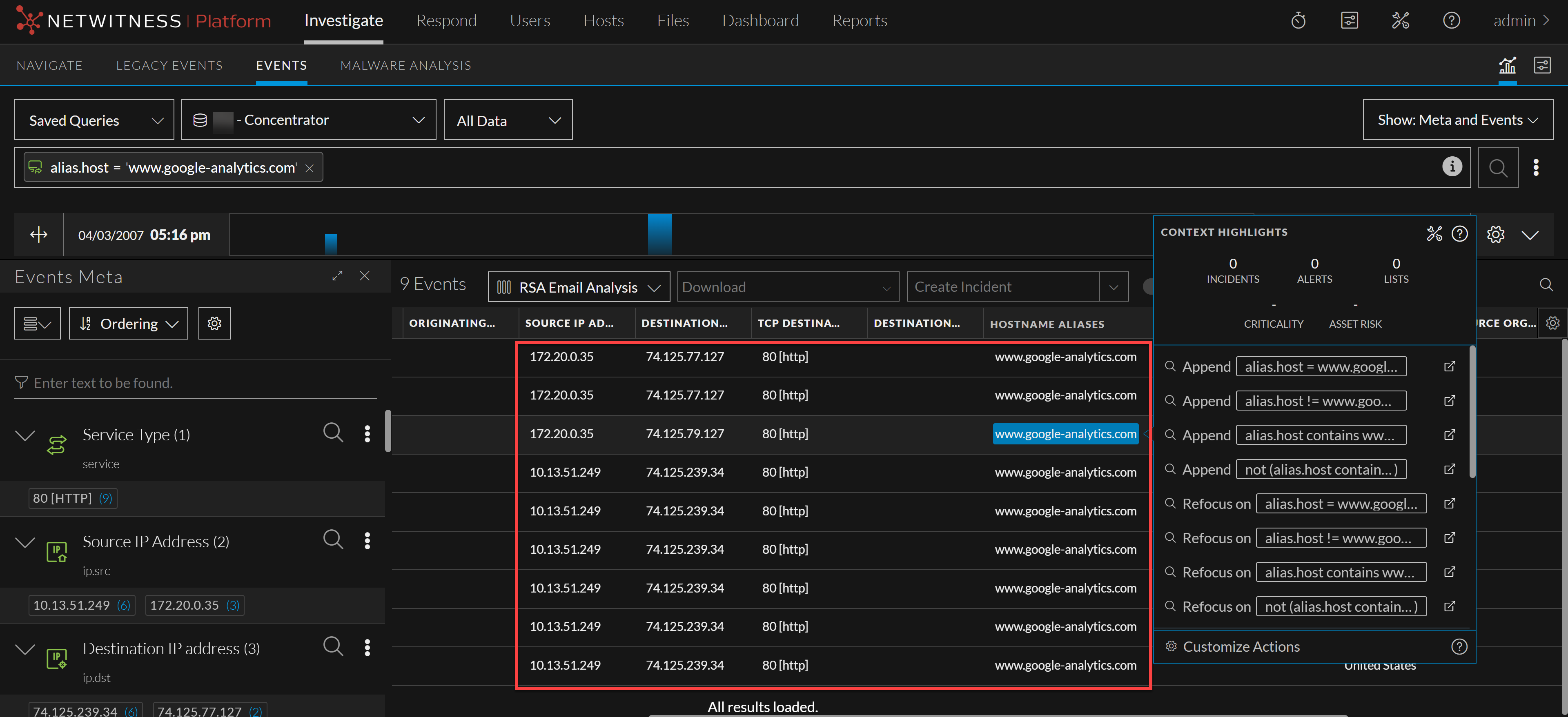Viewport: 1568px width, 717px height.
Task: Select the 10.13.51.249 source IP value
Action: [x=72, y=605]
